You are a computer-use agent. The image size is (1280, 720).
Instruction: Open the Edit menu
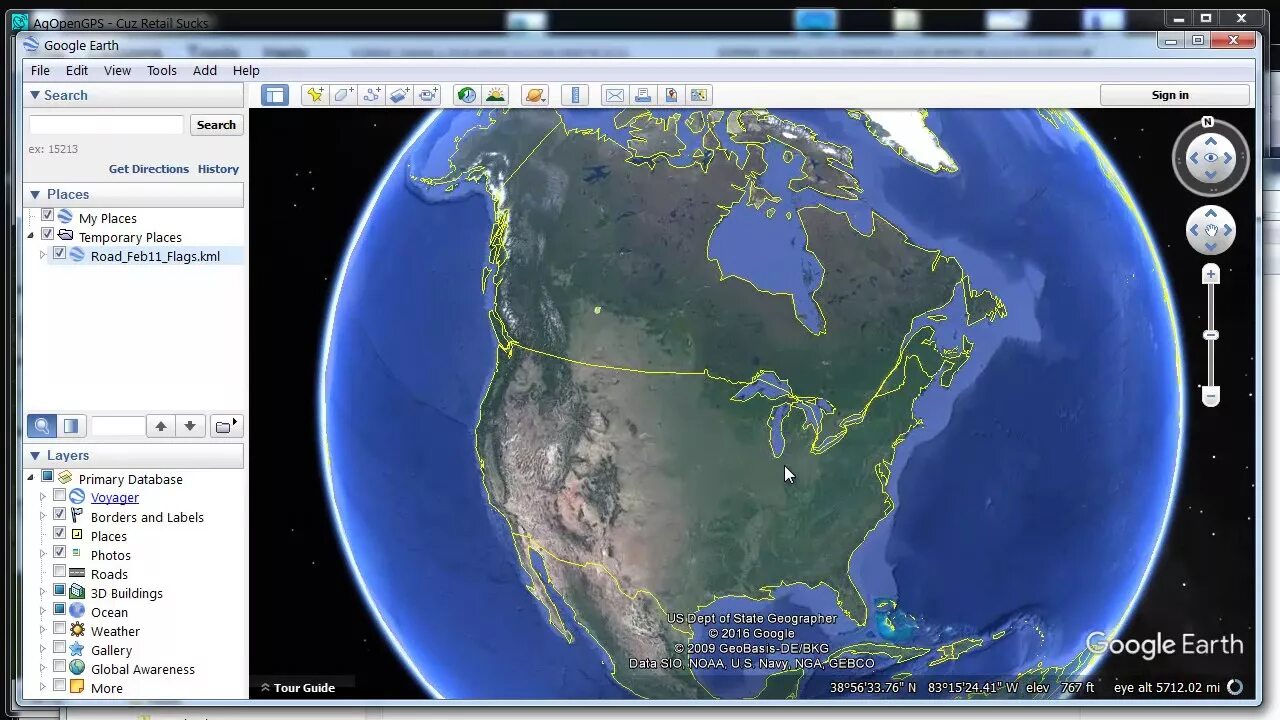pos(77,70)
